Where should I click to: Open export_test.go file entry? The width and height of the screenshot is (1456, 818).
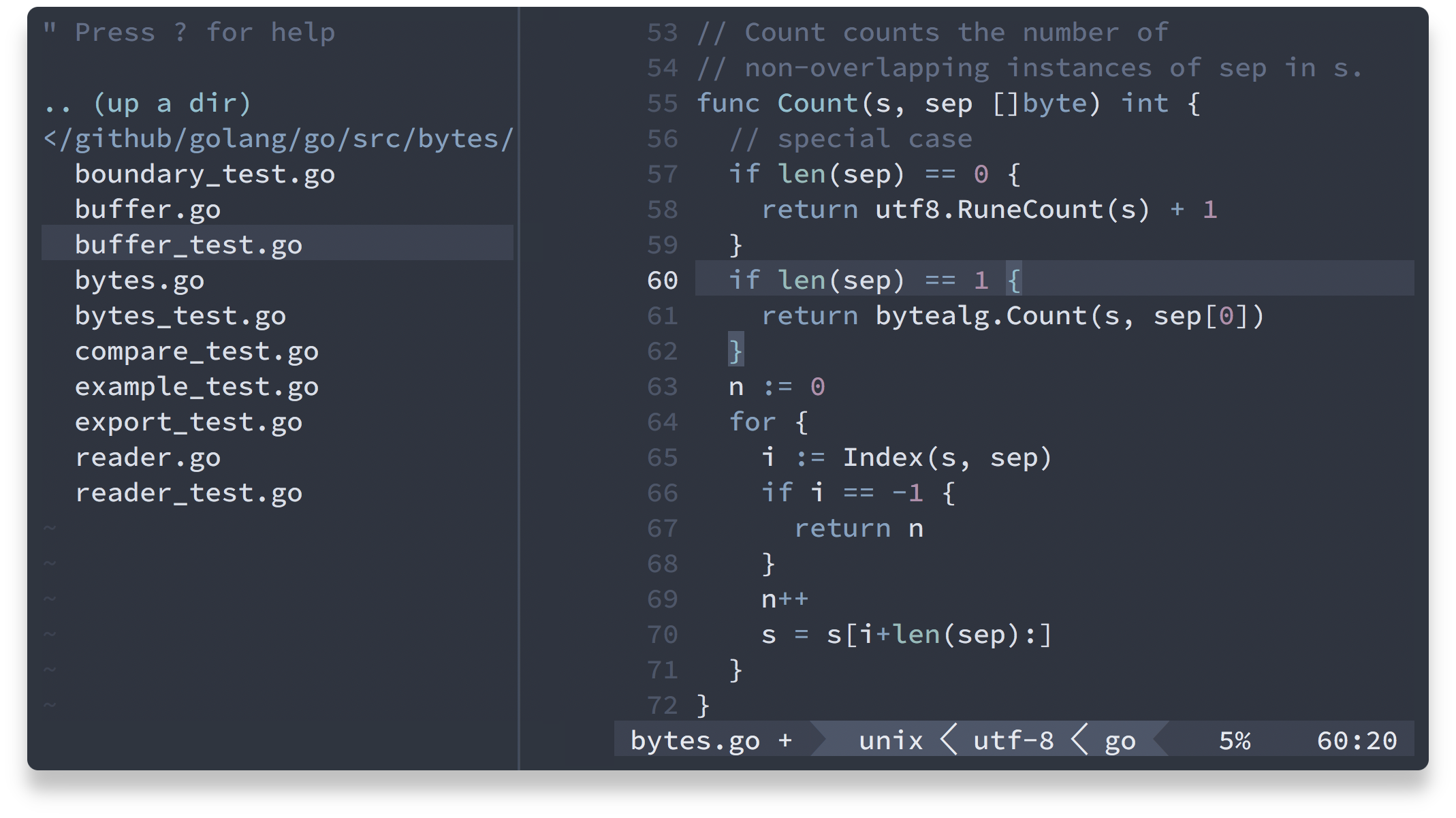[188, 422]
